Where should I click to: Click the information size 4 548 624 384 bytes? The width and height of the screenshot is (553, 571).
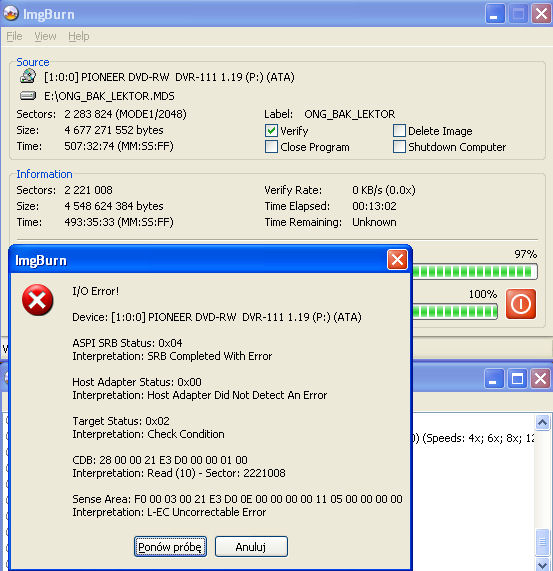[x=114, y=206]
